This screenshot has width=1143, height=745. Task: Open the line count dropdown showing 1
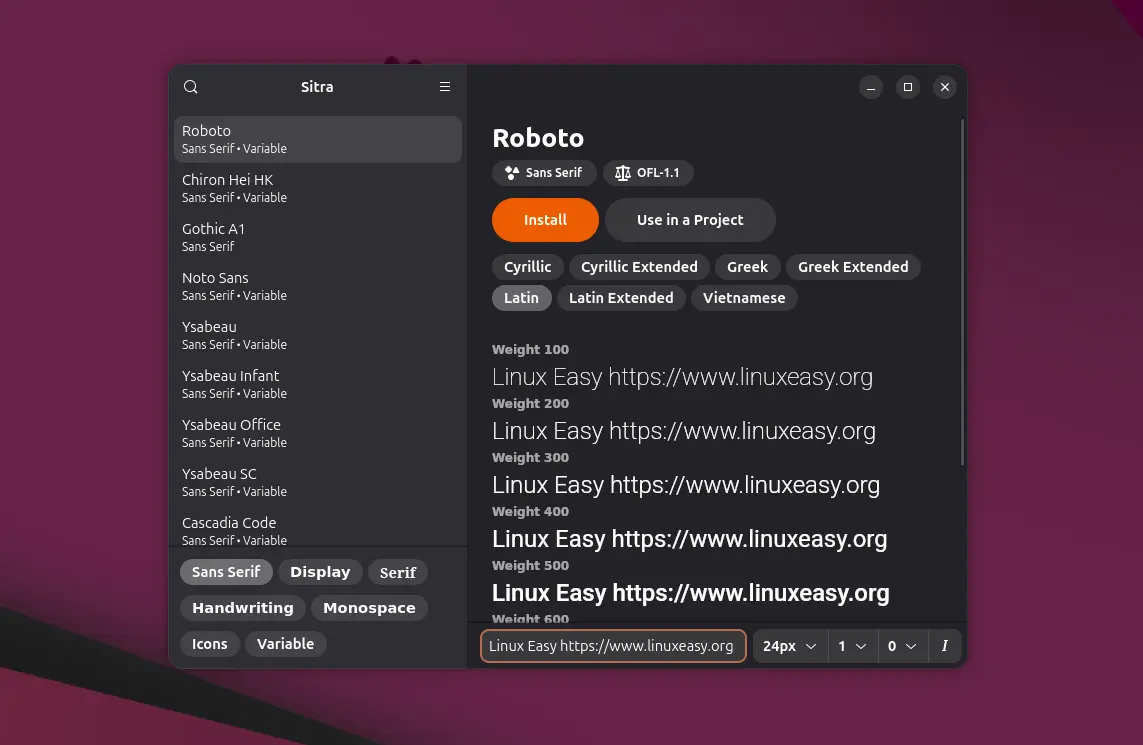click(x=852, y=645)
